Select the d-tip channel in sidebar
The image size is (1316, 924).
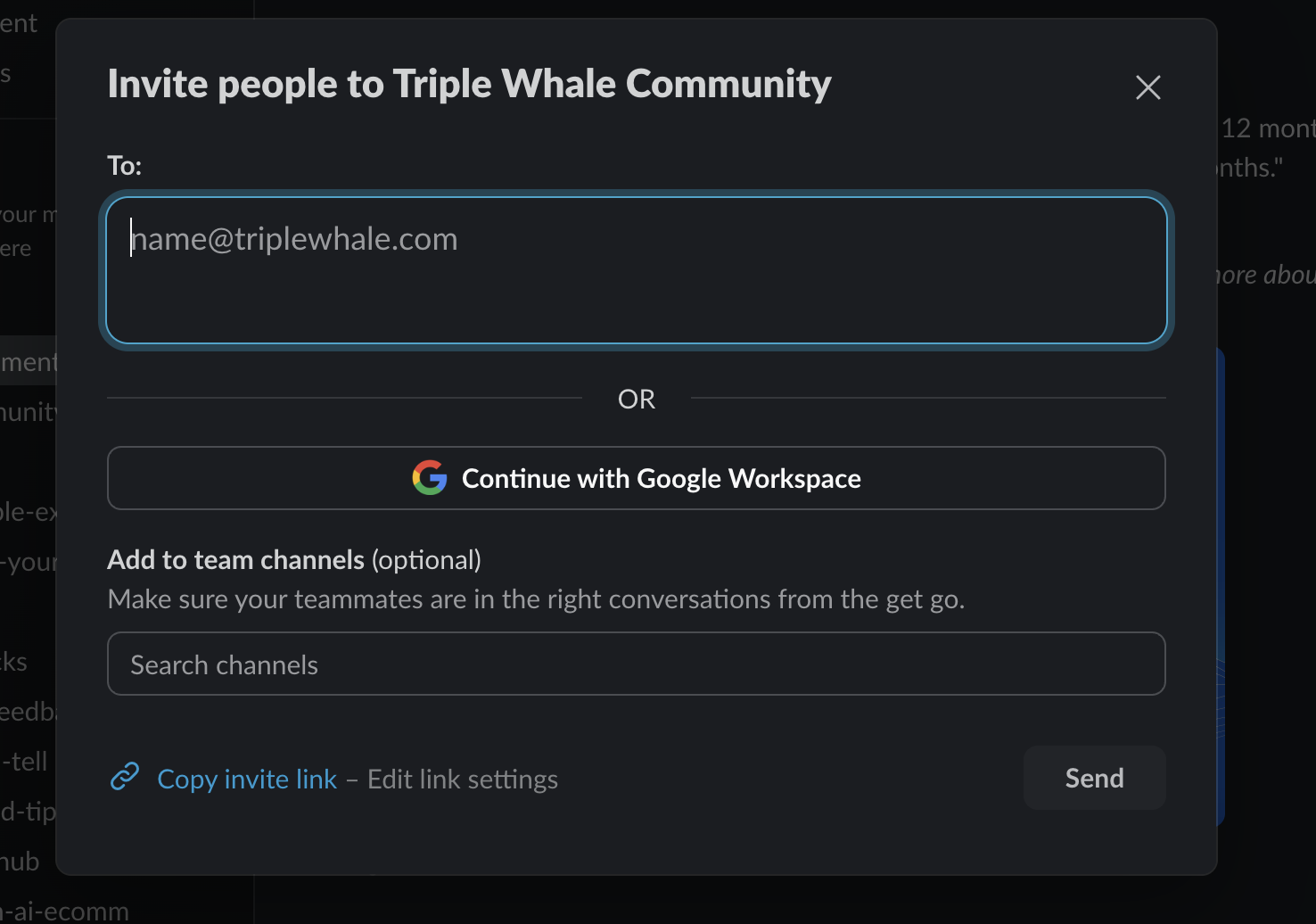[x=27, y=812]
